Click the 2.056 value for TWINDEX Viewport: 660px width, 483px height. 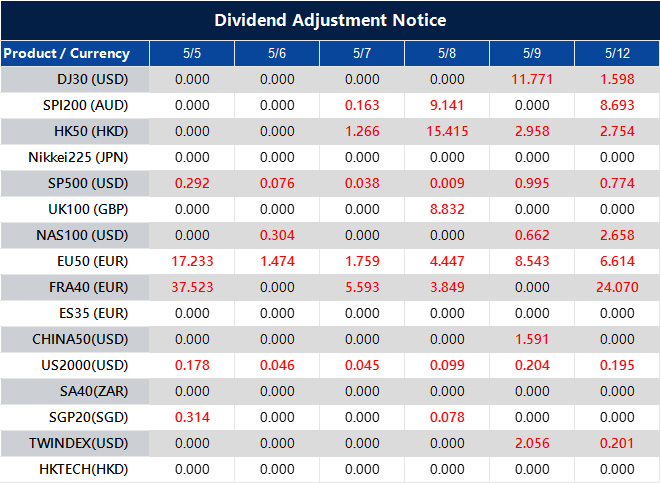pos(531,443)
